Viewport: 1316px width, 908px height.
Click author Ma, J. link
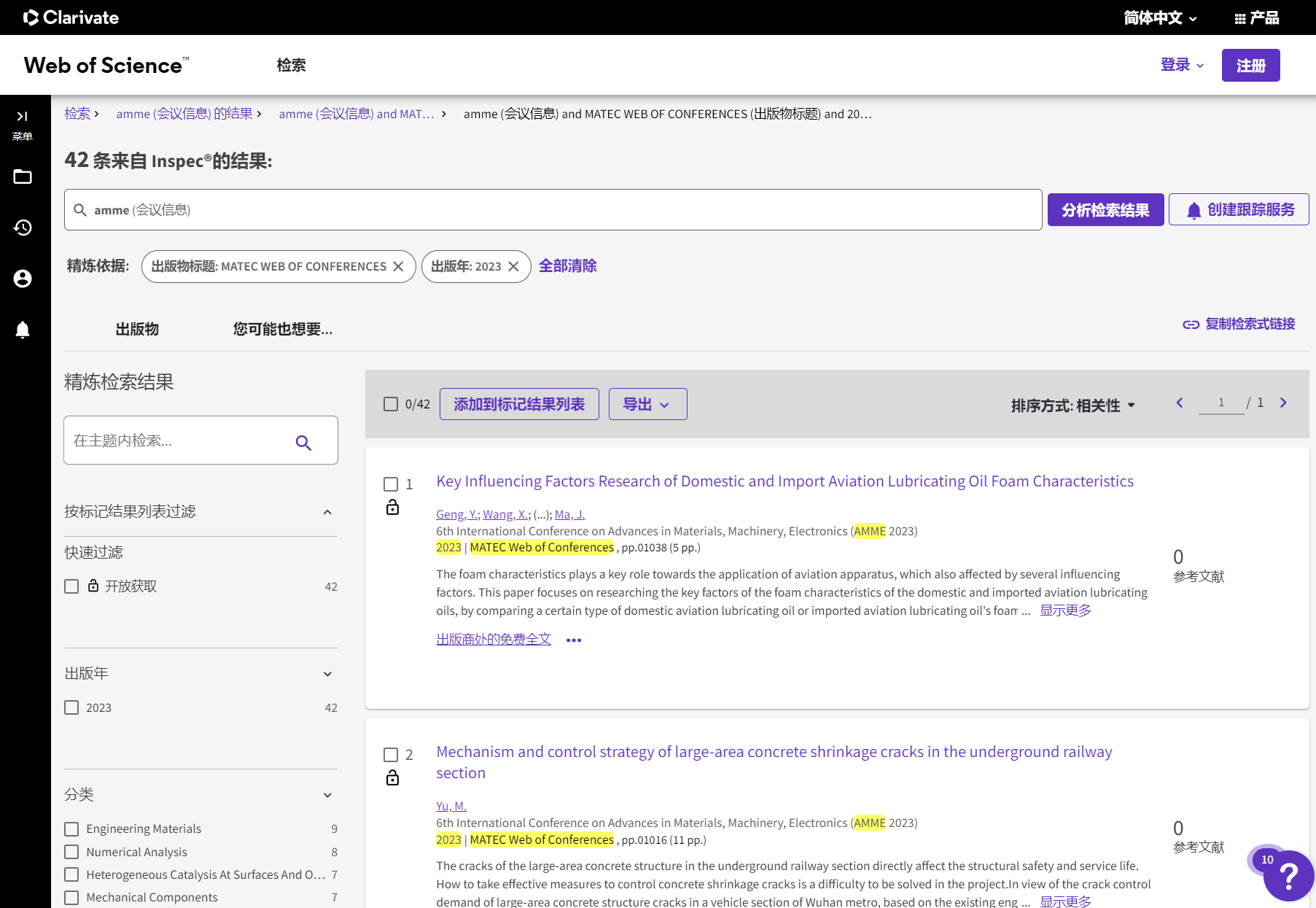569,514
